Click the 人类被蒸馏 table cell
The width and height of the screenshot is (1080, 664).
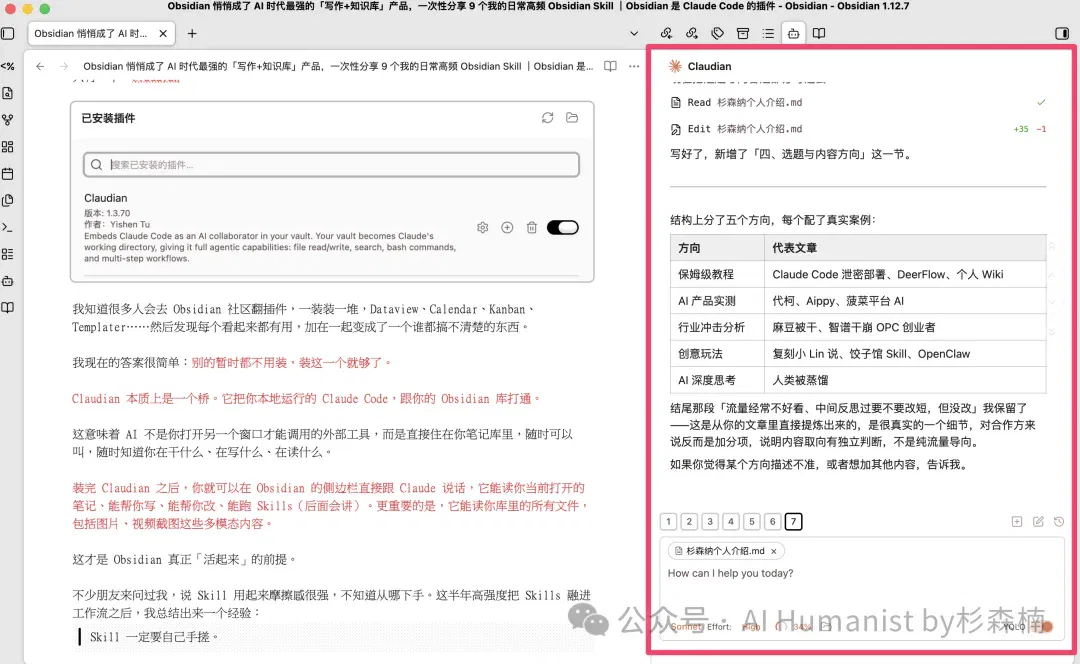[x=904, y=380]
